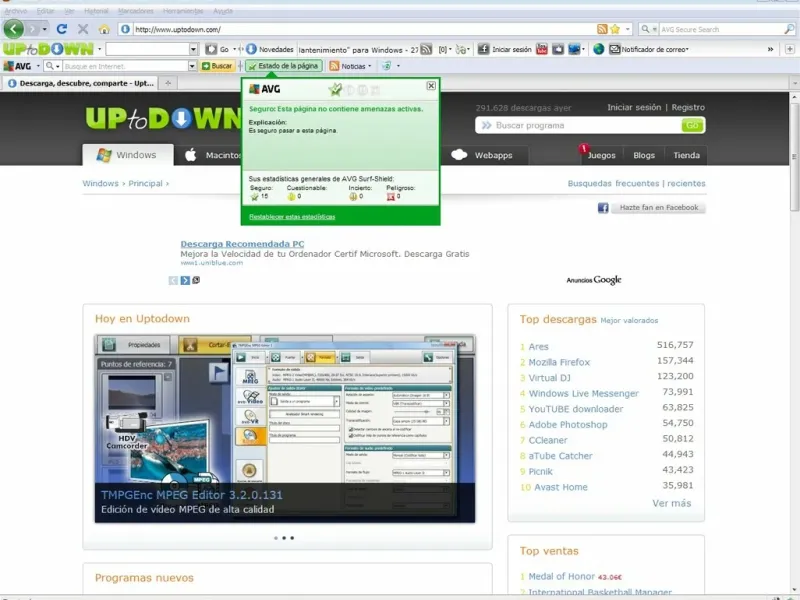Image resolution: width=800 pixels, height=600 pixels.
Task: Click the Buscar programa search box
Action: (579, 126)
